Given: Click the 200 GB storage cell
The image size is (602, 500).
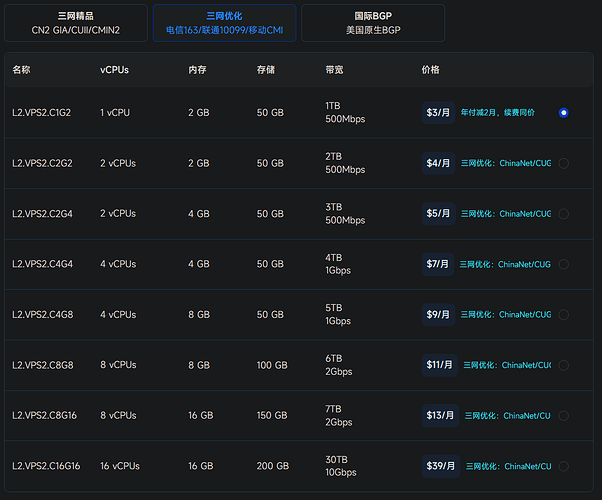Looking at the screenshot, I should click(273, 466).
